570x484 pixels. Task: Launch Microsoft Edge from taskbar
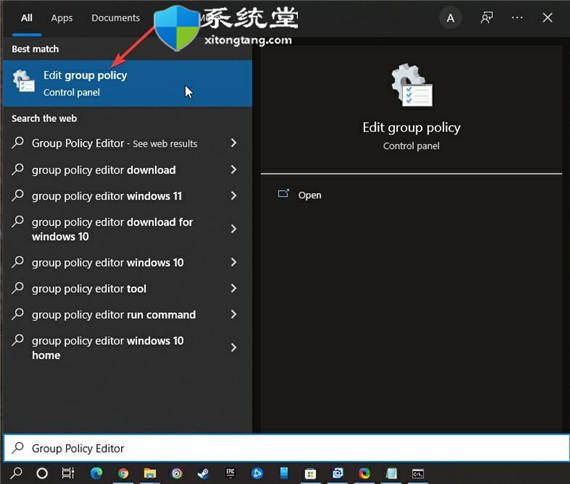96,473
